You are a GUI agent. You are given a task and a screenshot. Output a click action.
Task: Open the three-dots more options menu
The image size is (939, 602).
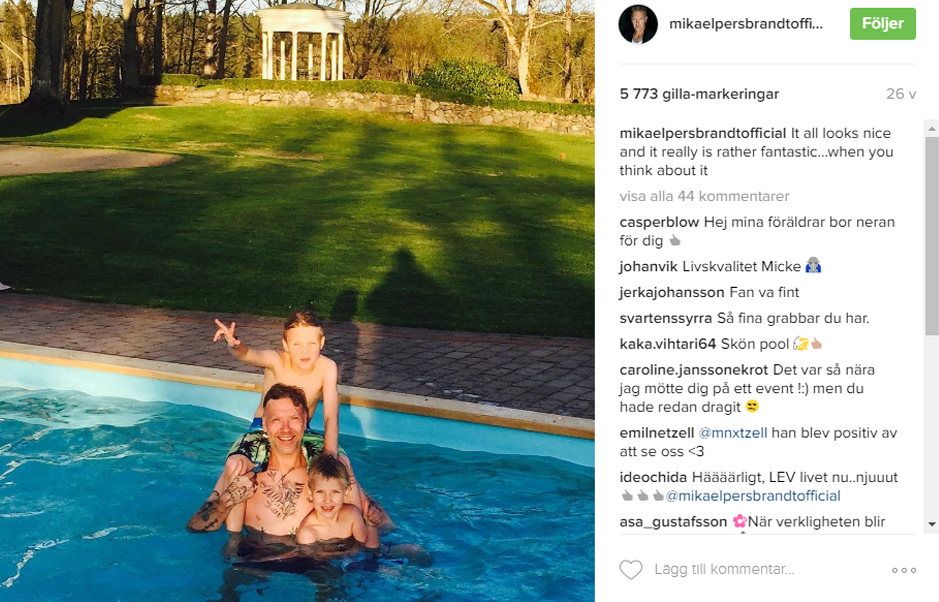904,570
